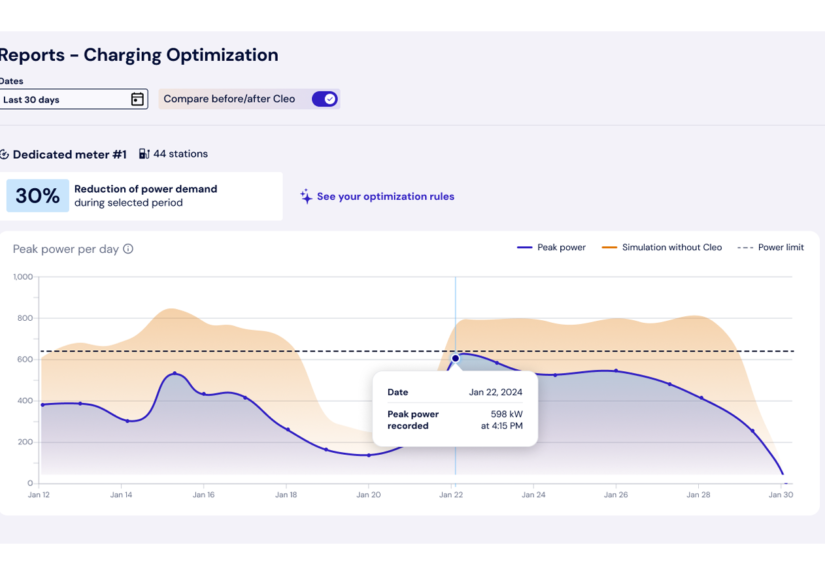825x575 pixels.
Task: Open the See your optimization rules link
Action: coord(385,197)
